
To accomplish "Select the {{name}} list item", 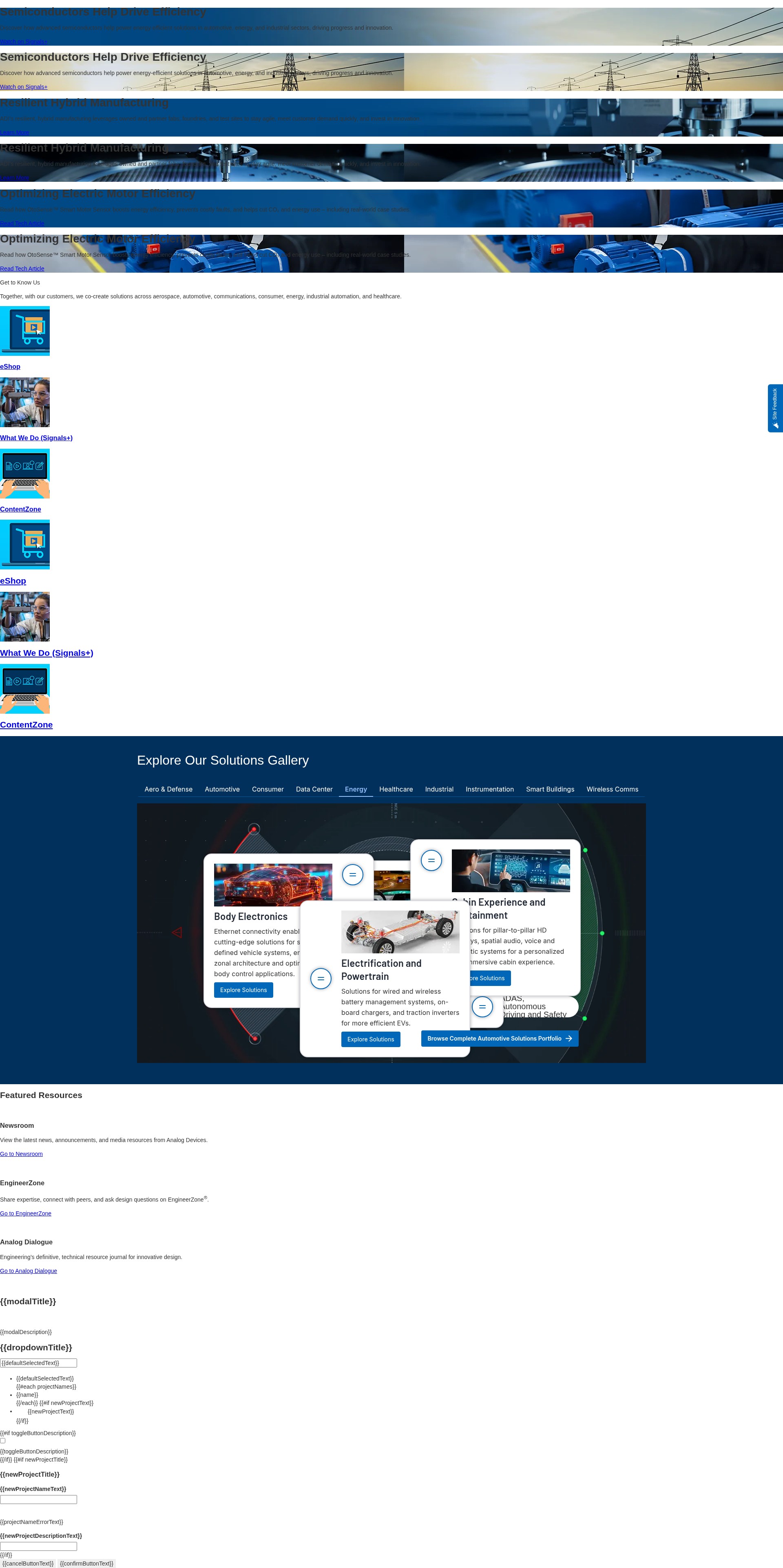I will (x=27, y=1394).
